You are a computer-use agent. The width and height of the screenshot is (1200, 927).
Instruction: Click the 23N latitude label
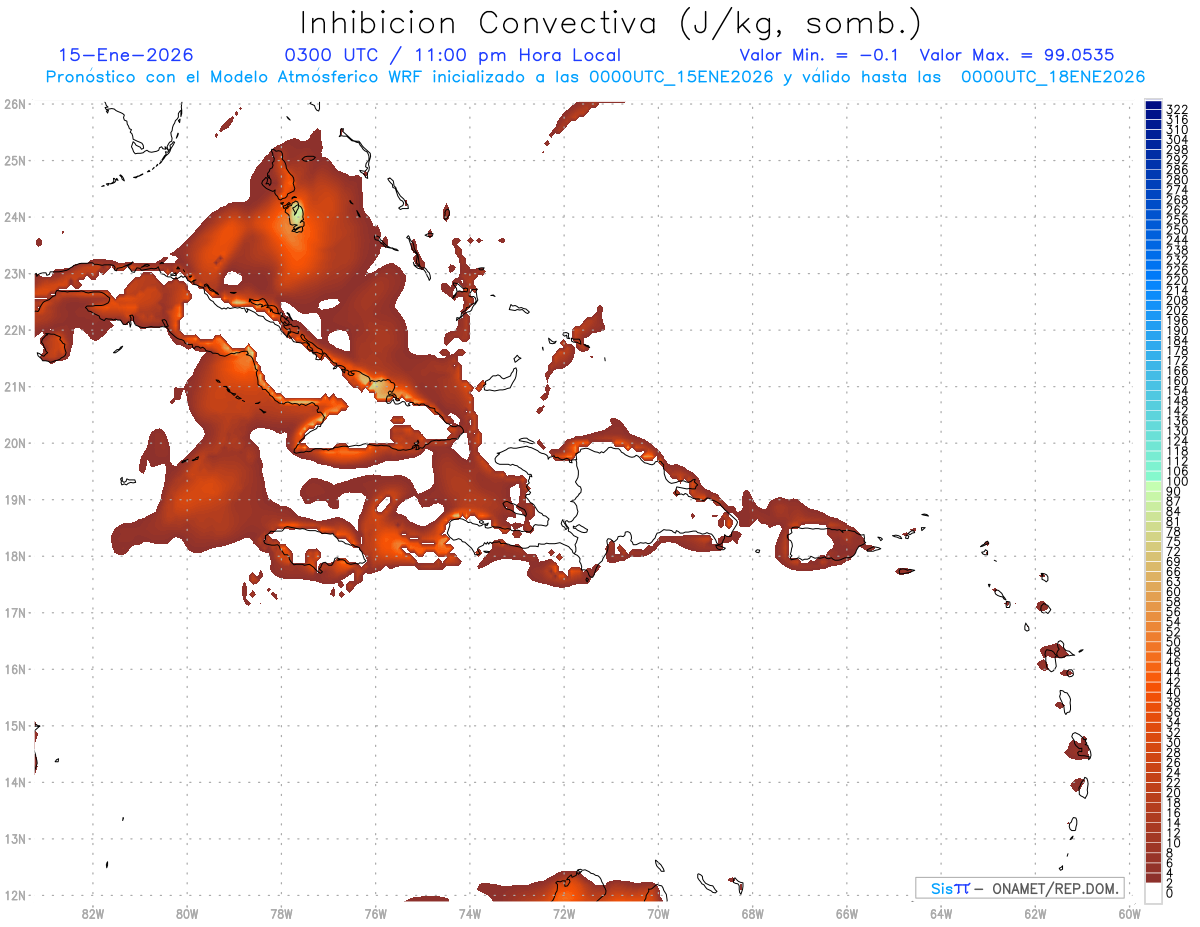pyautogui.click(x=14, y=273)
